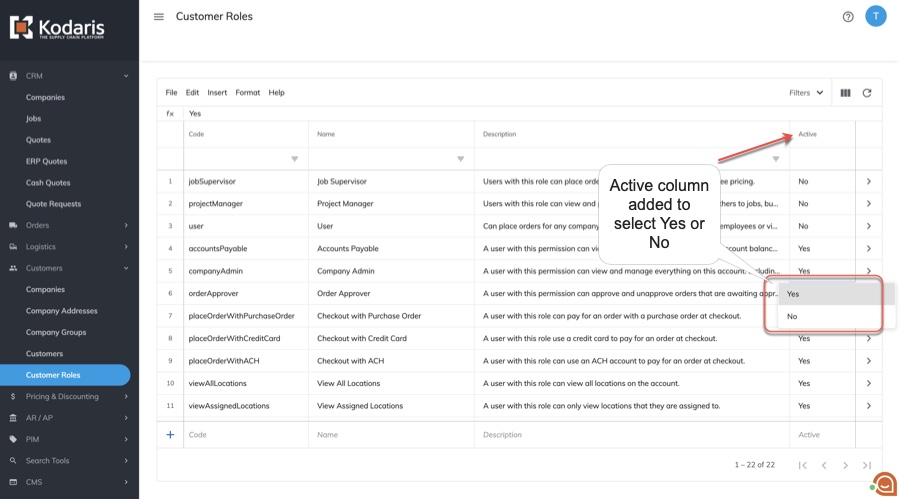The width and height of the screenshot is (900, 499).
Task: Select the Company Admin name cell
Action: tap(391, 271)
